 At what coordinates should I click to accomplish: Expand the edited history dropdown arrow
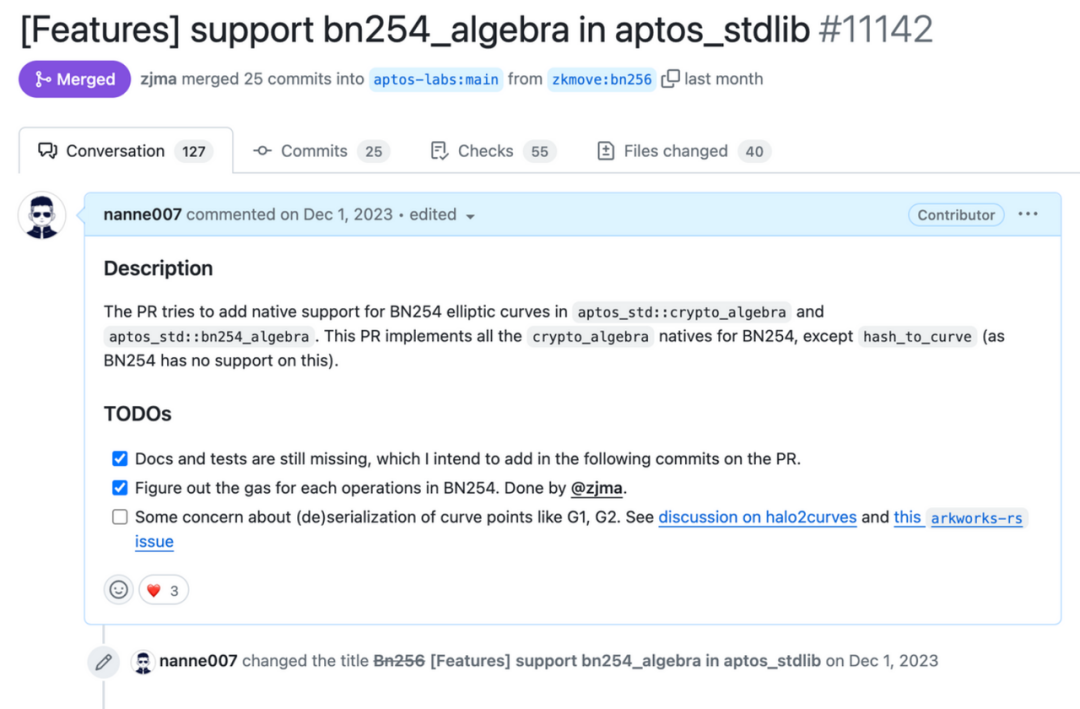point(470,216)
